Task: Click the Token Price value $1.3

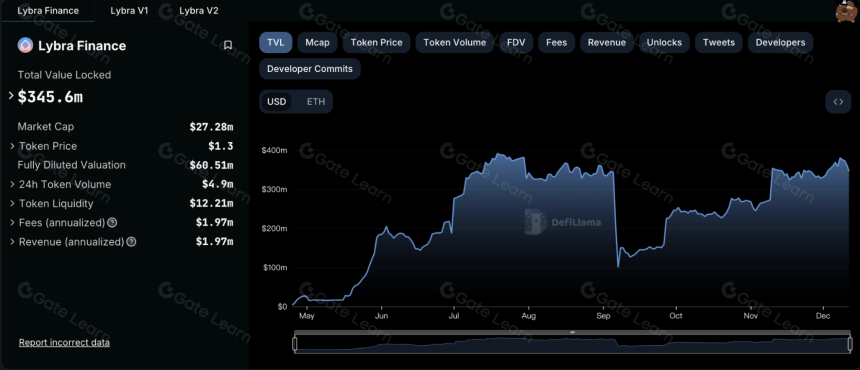Action: click(x=220, y=146)
